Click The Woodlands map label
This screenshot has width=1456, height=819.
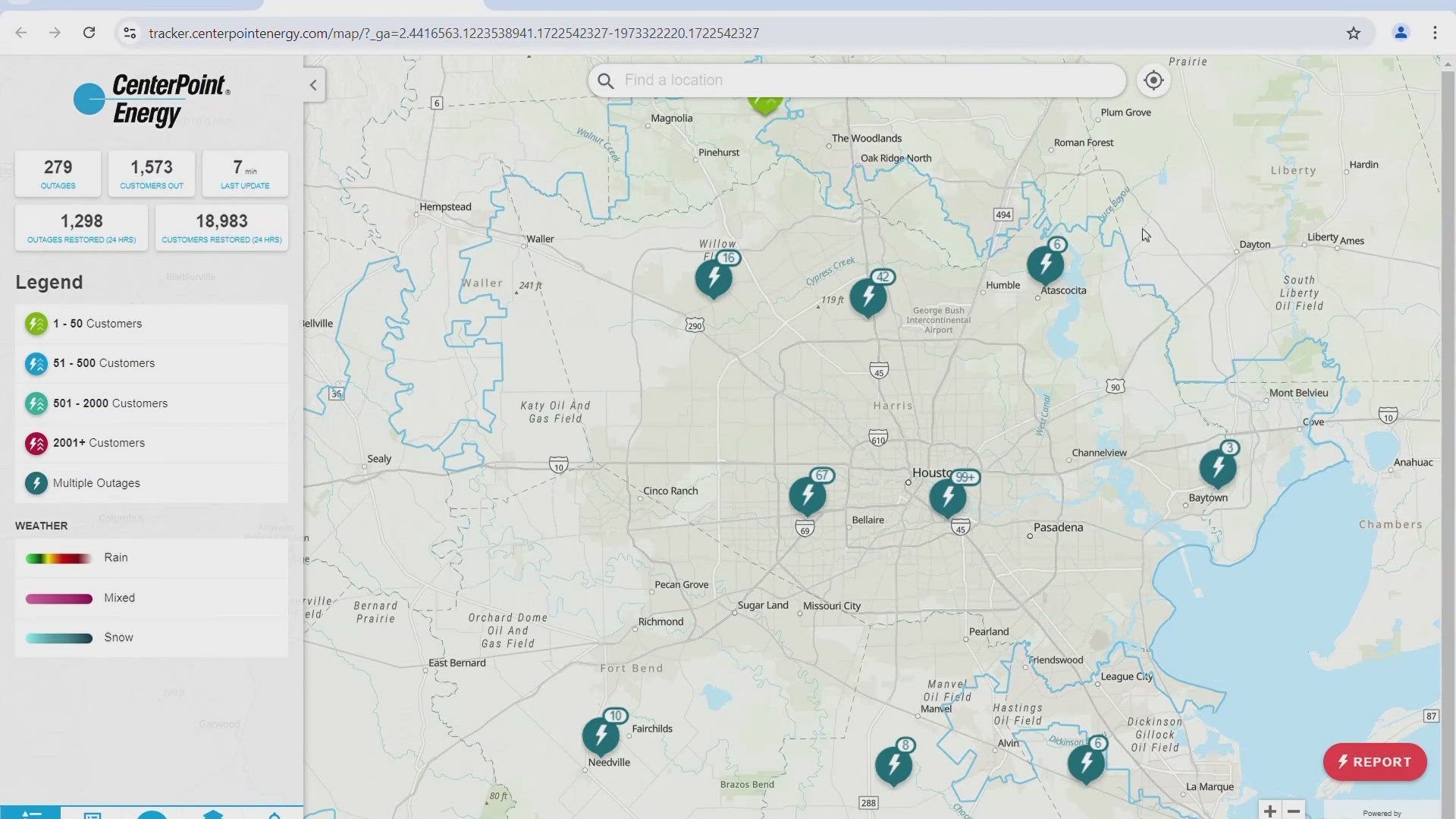[x=867, y=138]
